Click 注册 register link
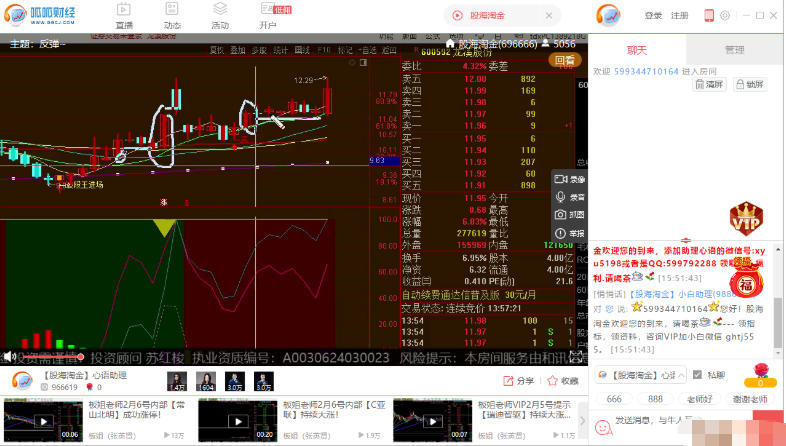Image resolution: width=786 pixels, height=446 pixels. click(679, 16)
